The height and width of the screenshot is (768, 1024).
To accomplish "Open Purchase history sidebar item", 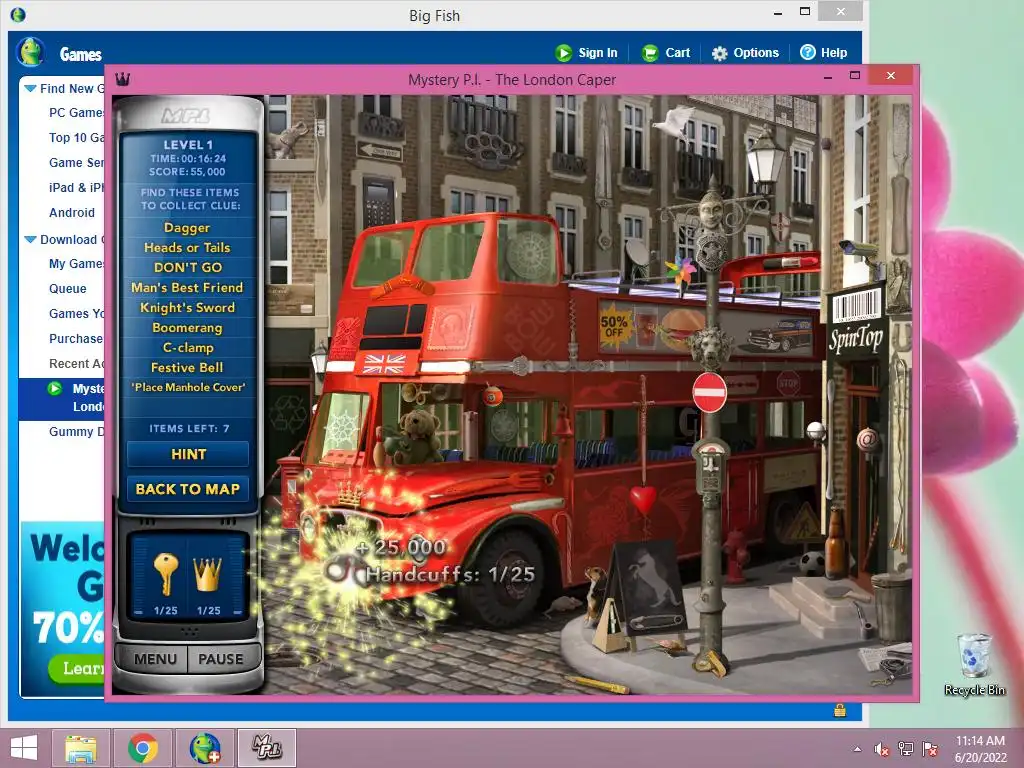I will 76,338.
